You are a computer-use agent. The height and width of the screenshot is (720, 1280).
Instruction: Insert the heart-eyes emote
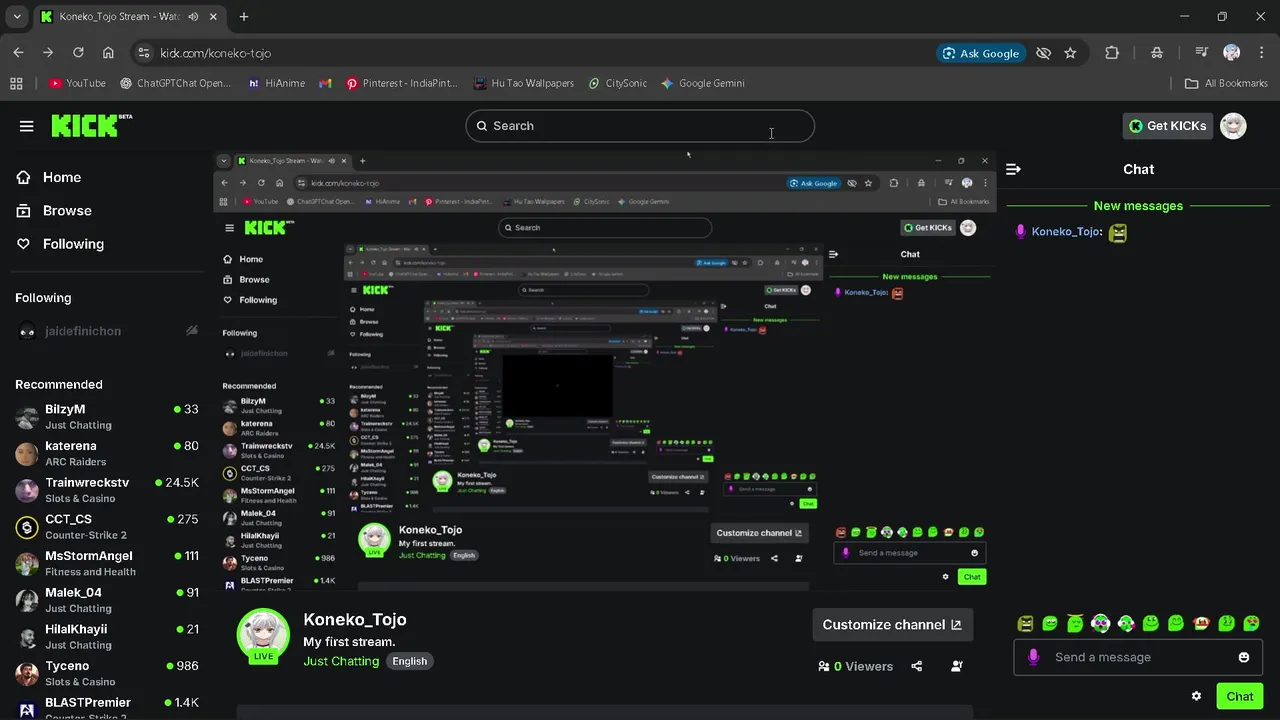[x=1251, y=623]
